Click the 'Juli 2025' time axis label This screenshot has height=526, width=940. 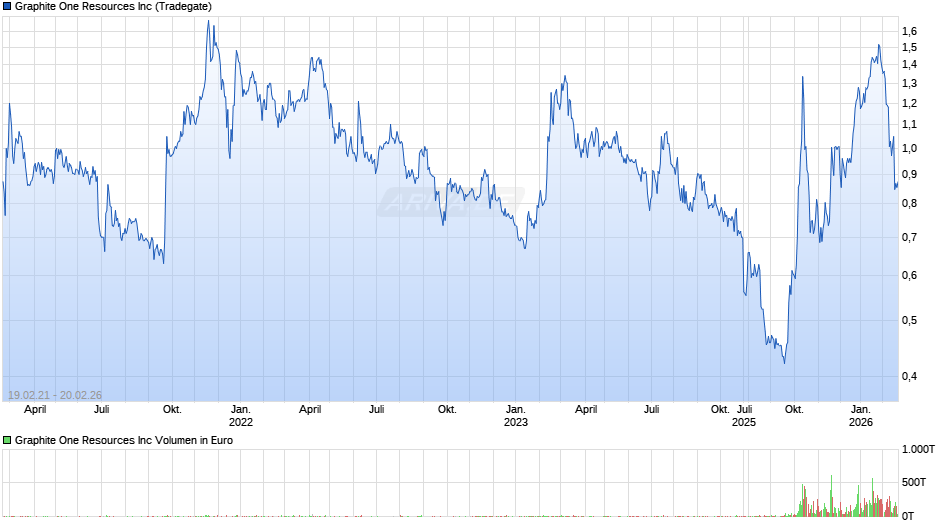744,416
